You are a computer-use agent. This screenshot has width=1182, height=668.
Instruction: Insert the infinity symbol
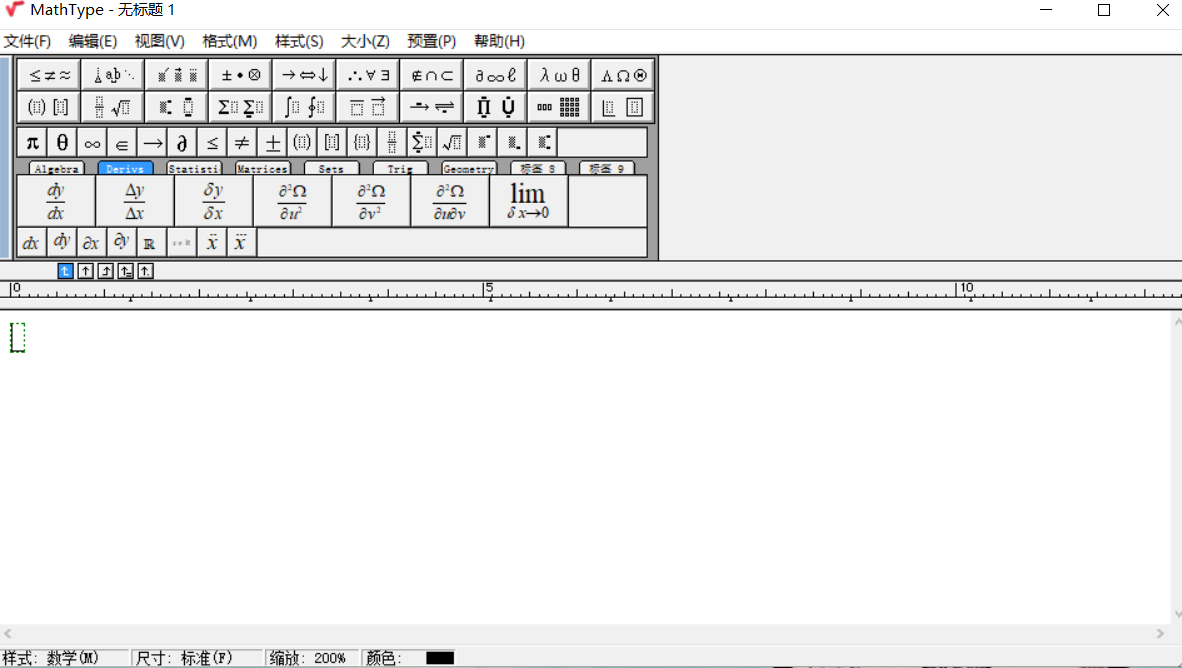click(92, 142)
